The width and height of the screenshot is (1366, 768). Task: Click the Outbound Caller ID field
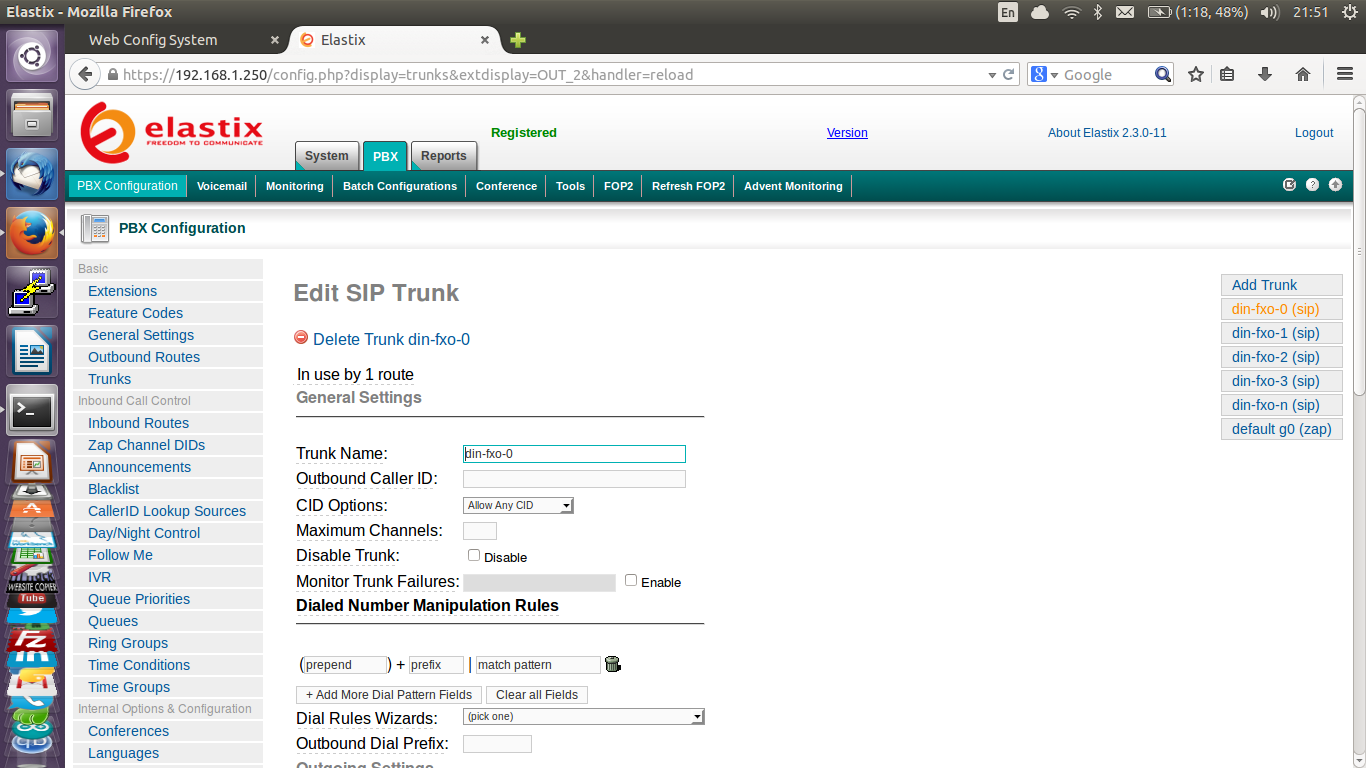pyautogui.click(x=574, y=479)
